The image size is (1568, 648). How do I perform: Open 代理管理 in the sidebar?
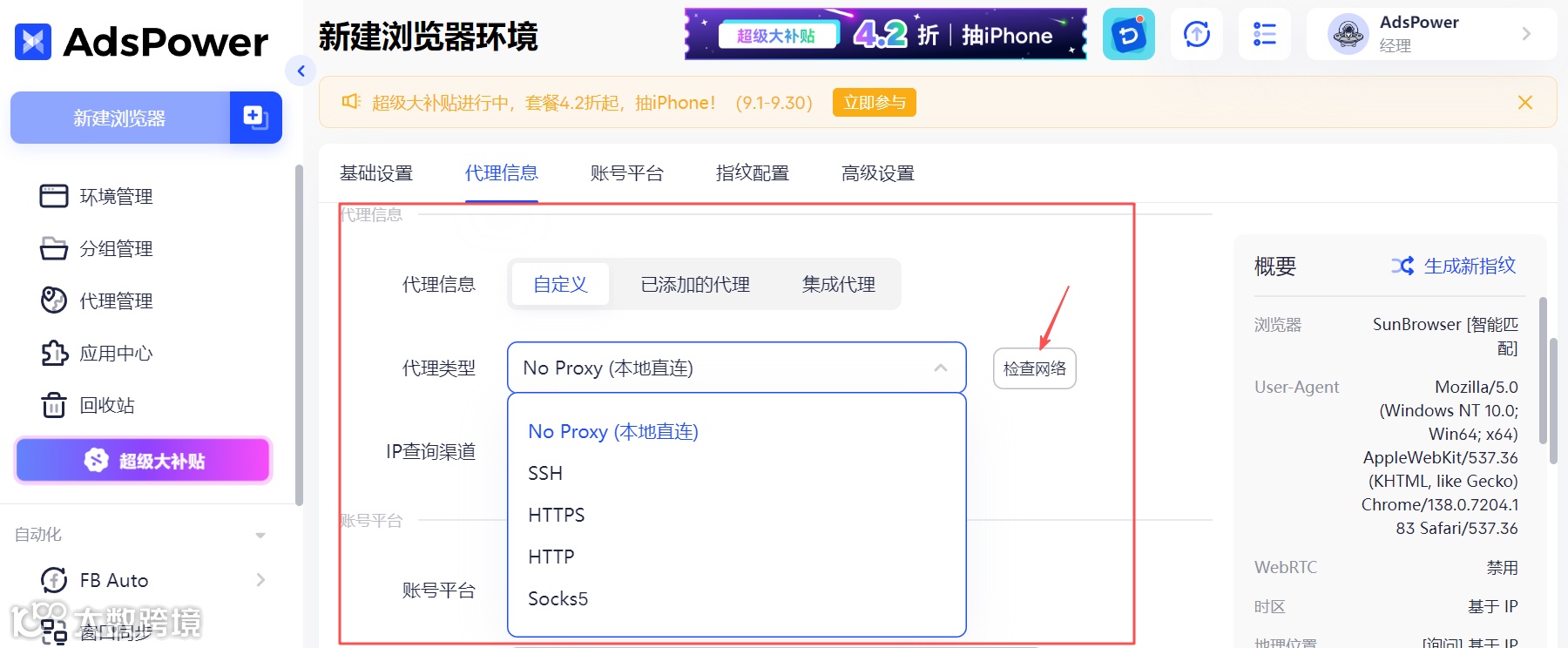point(116,300)
